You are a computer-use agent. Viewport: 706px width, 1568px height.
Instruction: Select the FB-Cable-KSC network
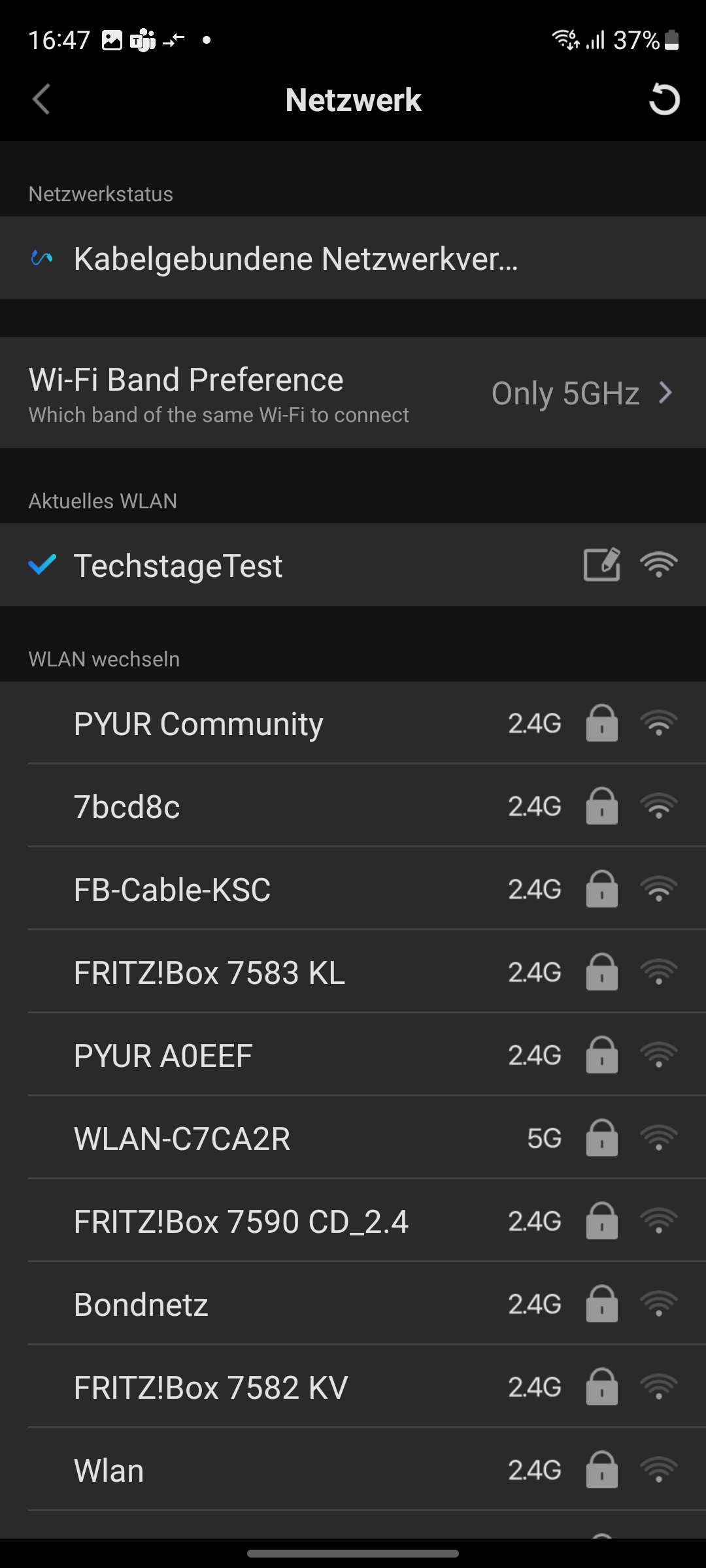pos(172,890)
